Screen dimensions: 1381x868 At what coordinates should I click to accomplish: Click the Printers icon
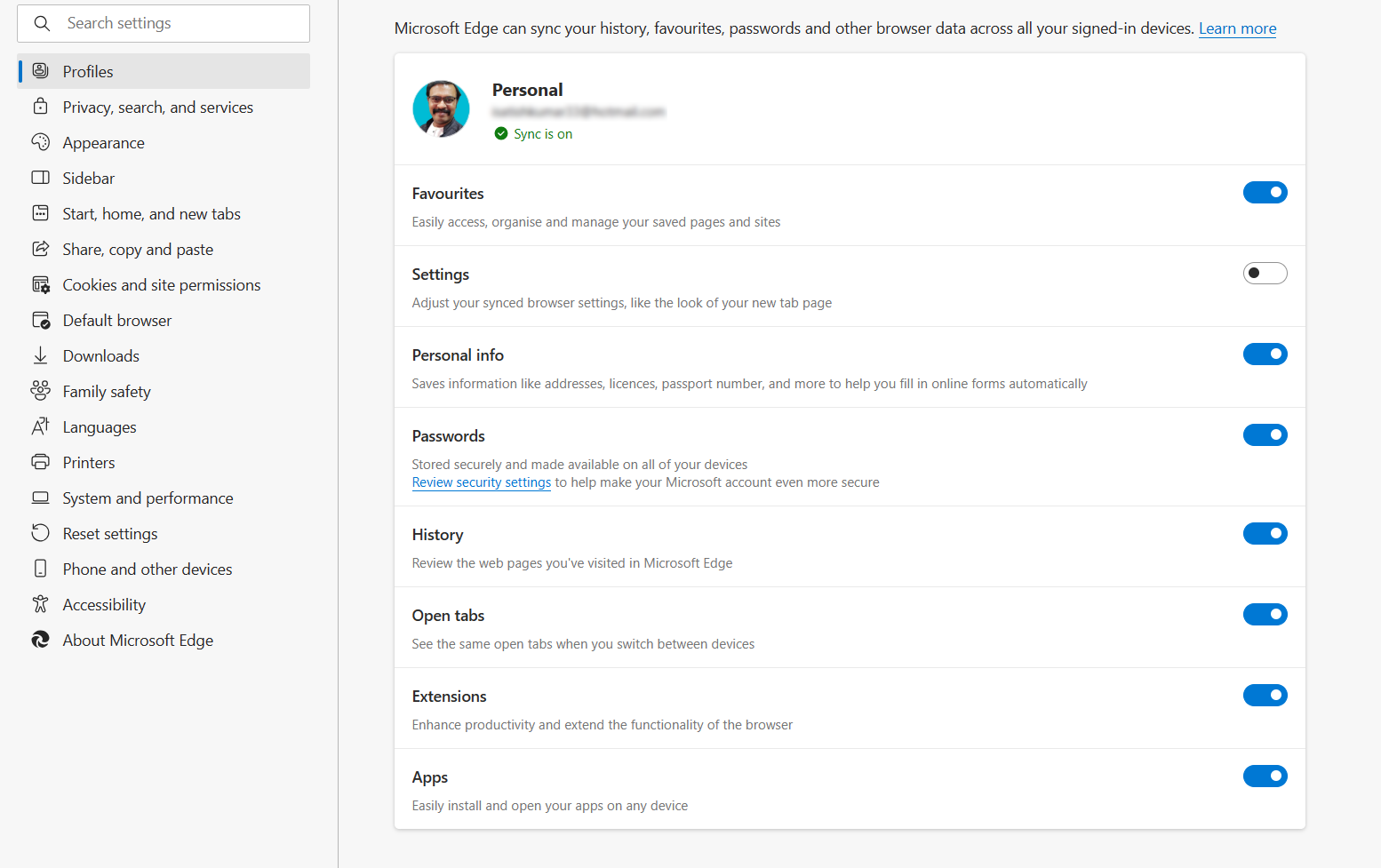tap(40, 462)
